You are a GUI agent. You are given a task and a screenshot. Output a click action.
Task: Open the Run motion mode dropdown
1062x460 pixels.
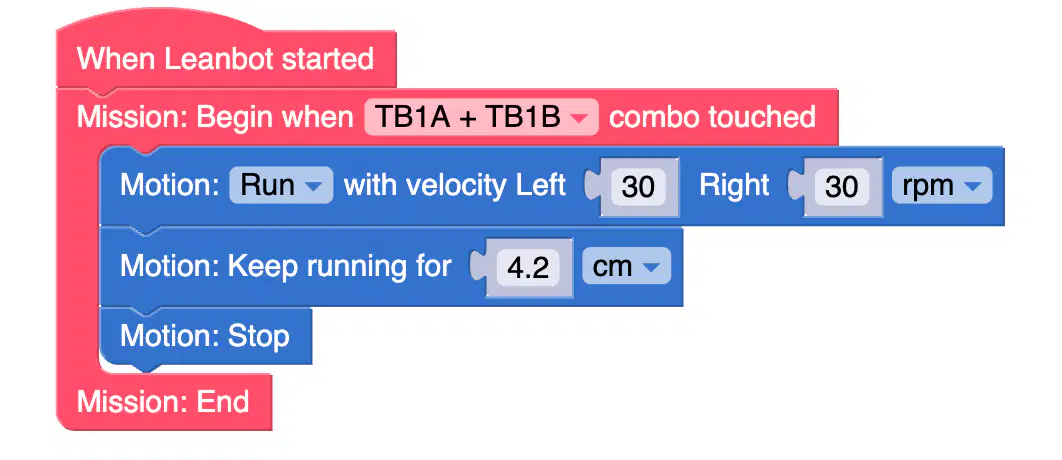coord(281,185)
